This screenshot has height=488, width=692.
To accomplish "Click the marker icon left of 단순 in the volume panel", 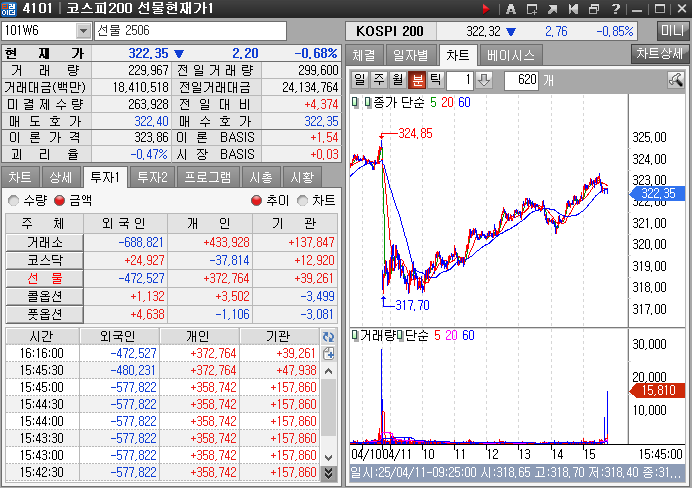I will [x=400, y=335].
